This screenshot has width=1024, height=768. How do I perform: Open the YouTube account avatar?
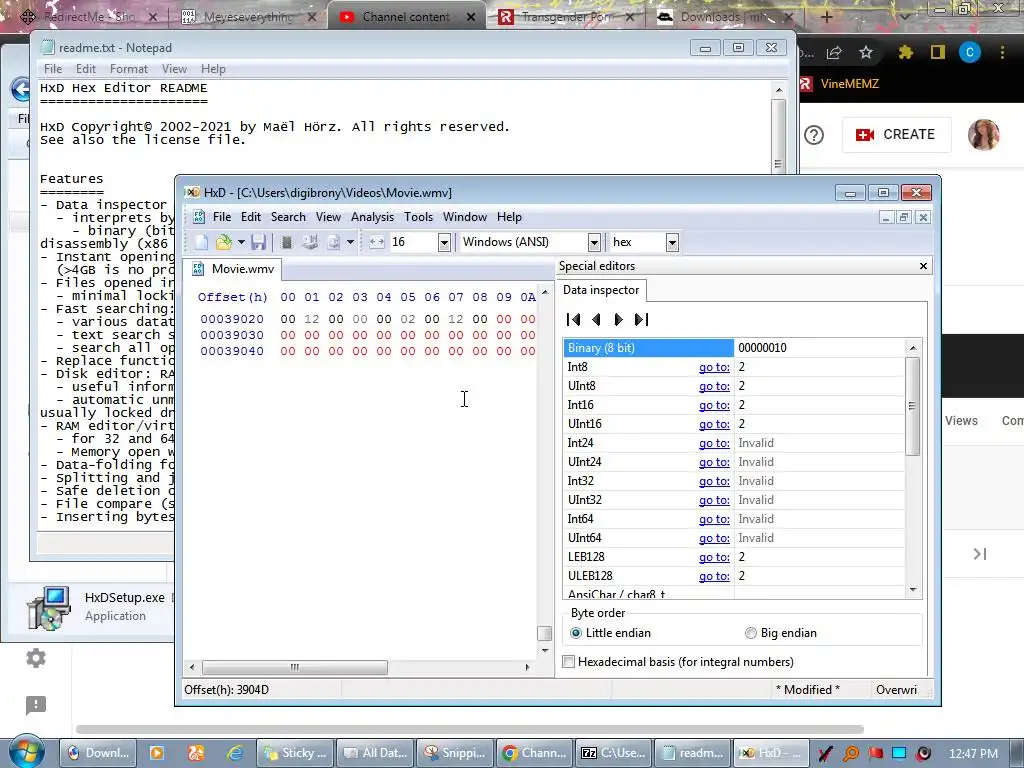click(x=984, y=135)
